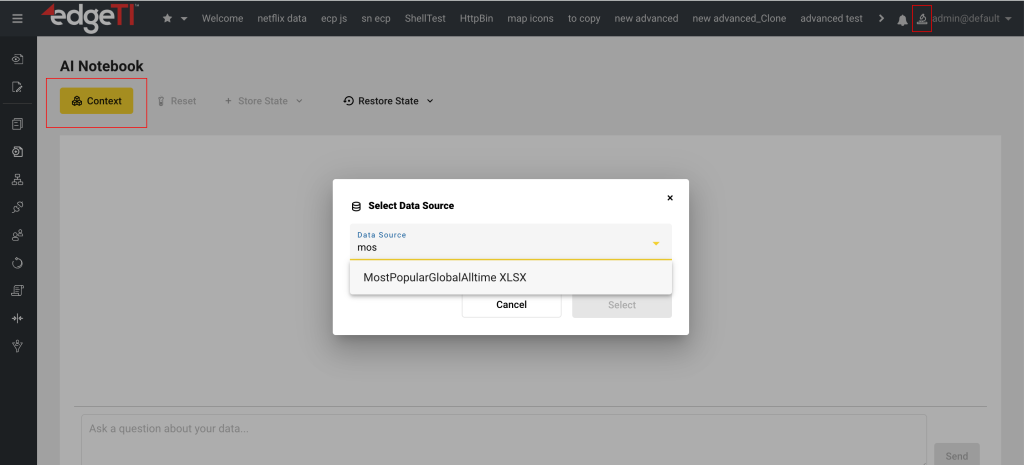Open the hamburger menu in top bar
Image resolution: width=1024 pixels, height=465 pixels.
17,19
